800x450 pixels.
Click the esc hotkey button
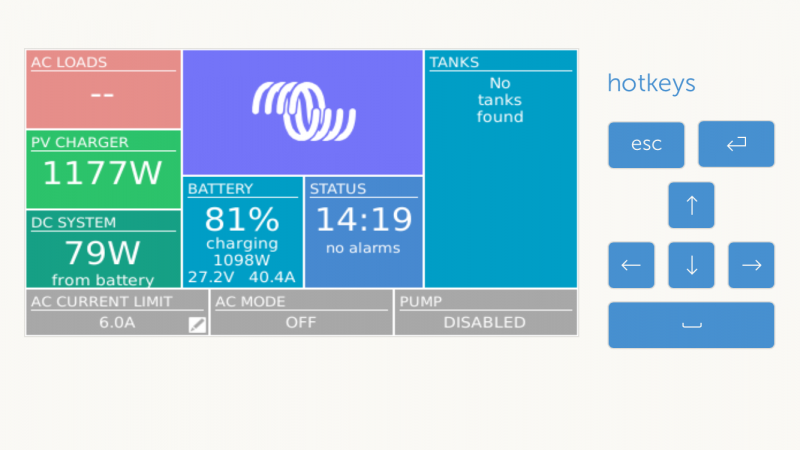[x=646, y=144]
